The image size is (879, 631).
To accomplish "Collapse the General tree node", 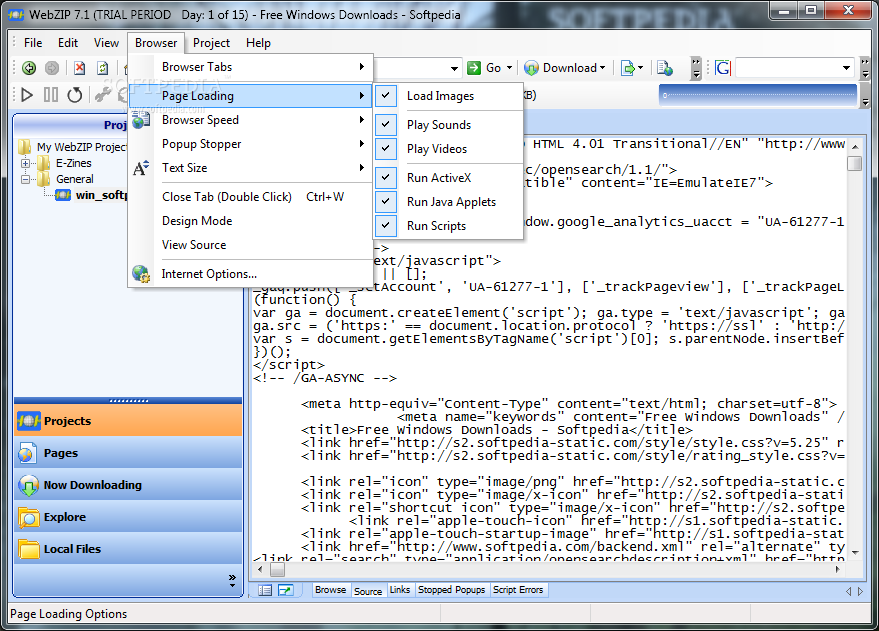I will 25,179.
